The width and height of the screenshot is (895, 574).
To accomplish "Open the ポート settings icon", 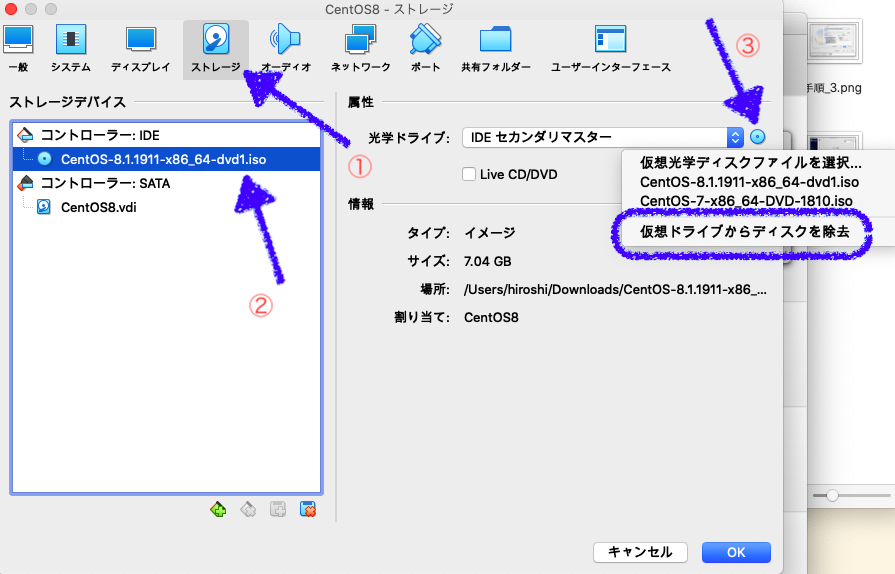I will (425, 49).
